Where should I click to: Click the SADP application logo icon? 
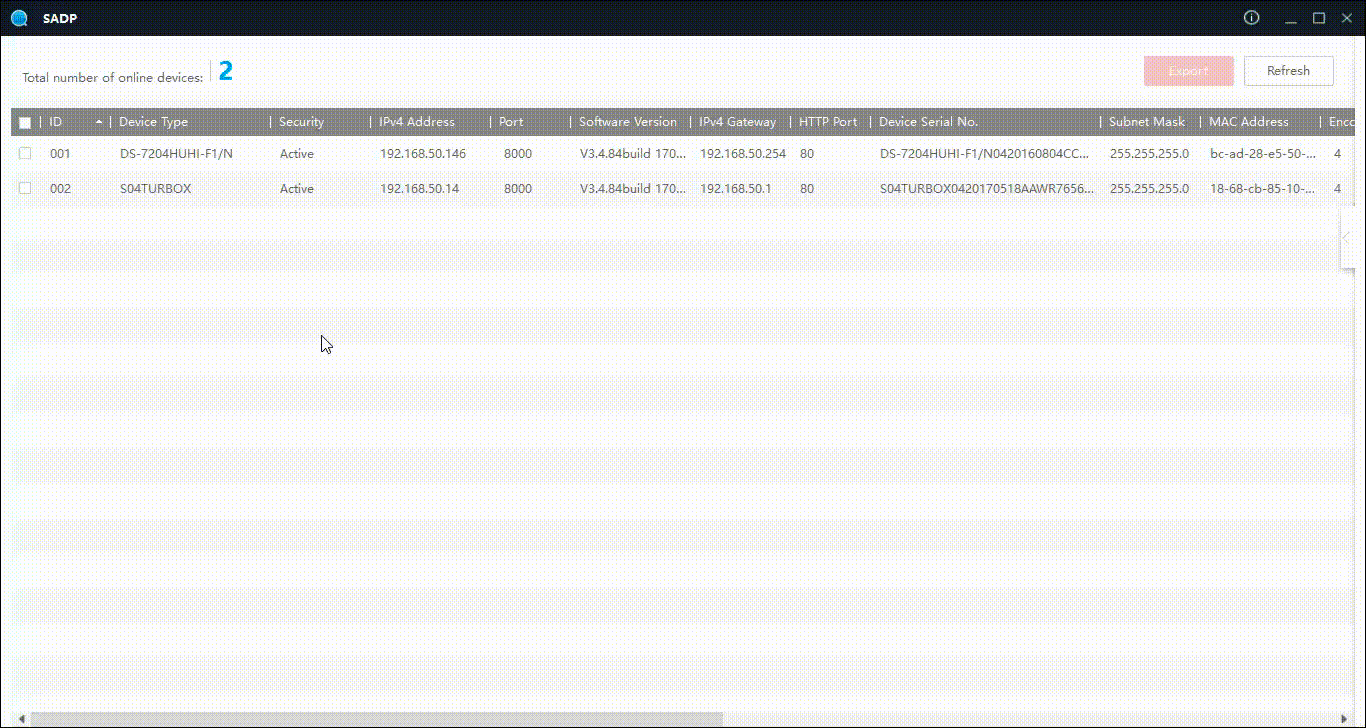pyautogui.click(x=19, y=18)
